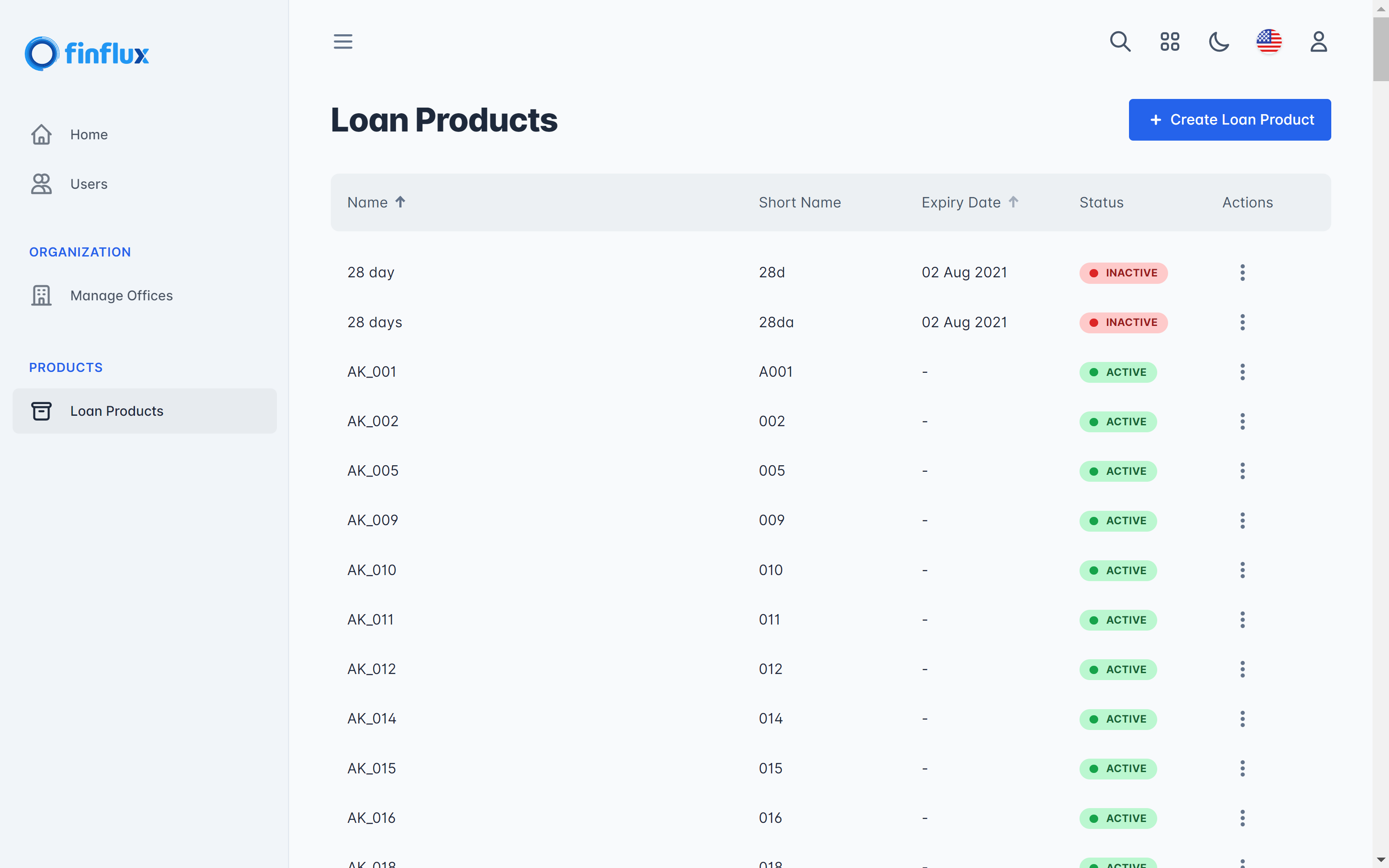Select the Manage Offices menu item

pyautogui.click(x=121, y=295)
